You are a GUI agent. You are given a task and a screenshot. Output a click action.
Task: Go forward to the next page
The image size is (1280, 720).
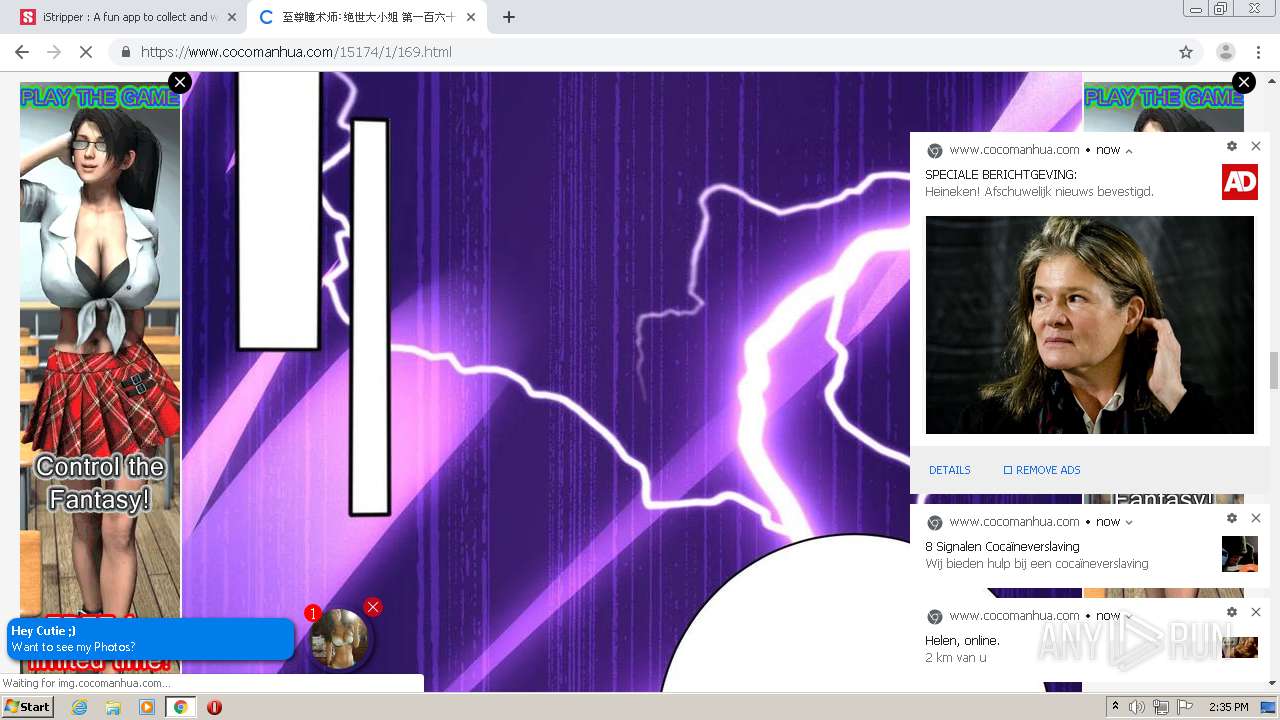click(54, 52)
